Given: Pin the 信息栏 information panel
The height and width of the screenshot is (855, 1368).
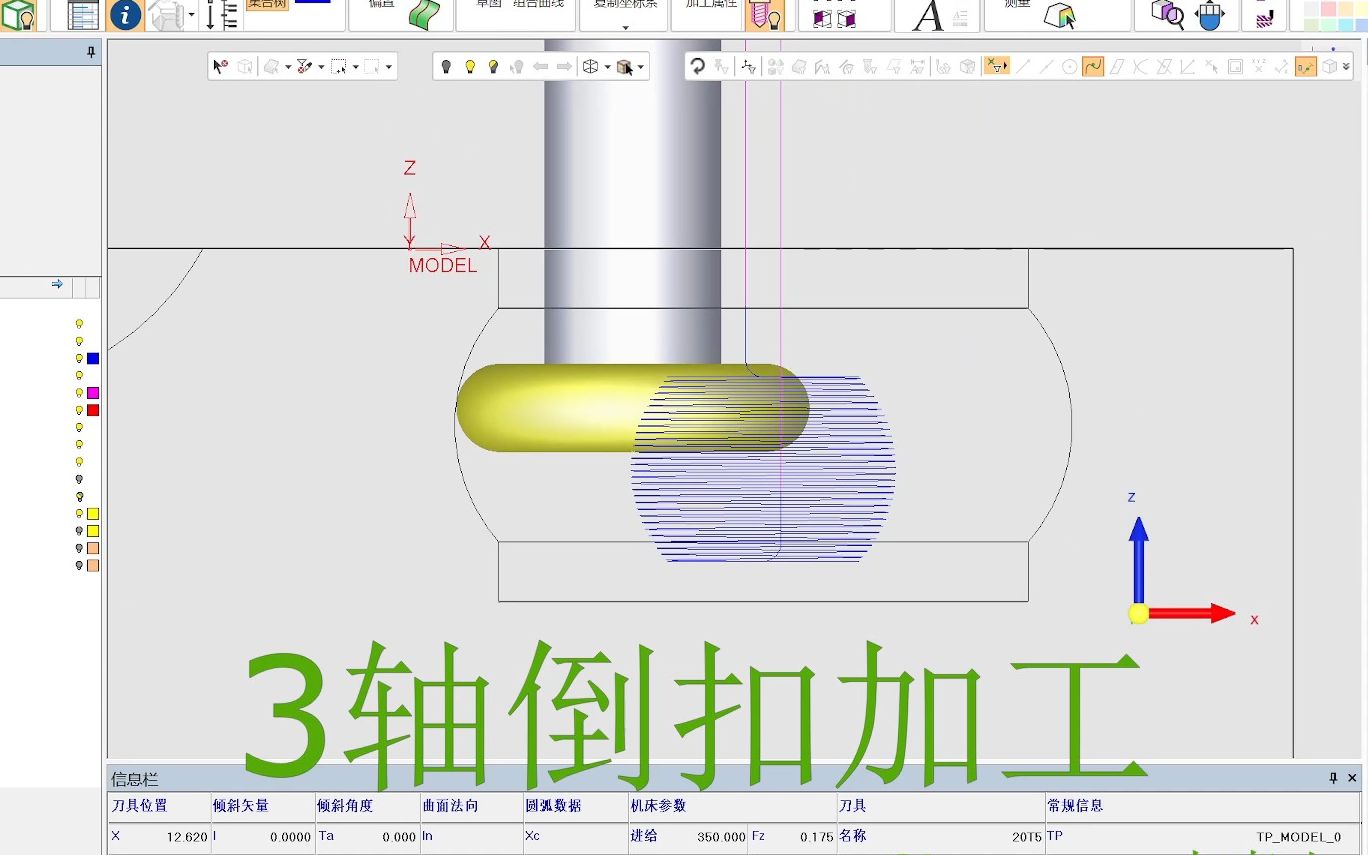Looking at the screenshot, I should [x=1332, y=778].
